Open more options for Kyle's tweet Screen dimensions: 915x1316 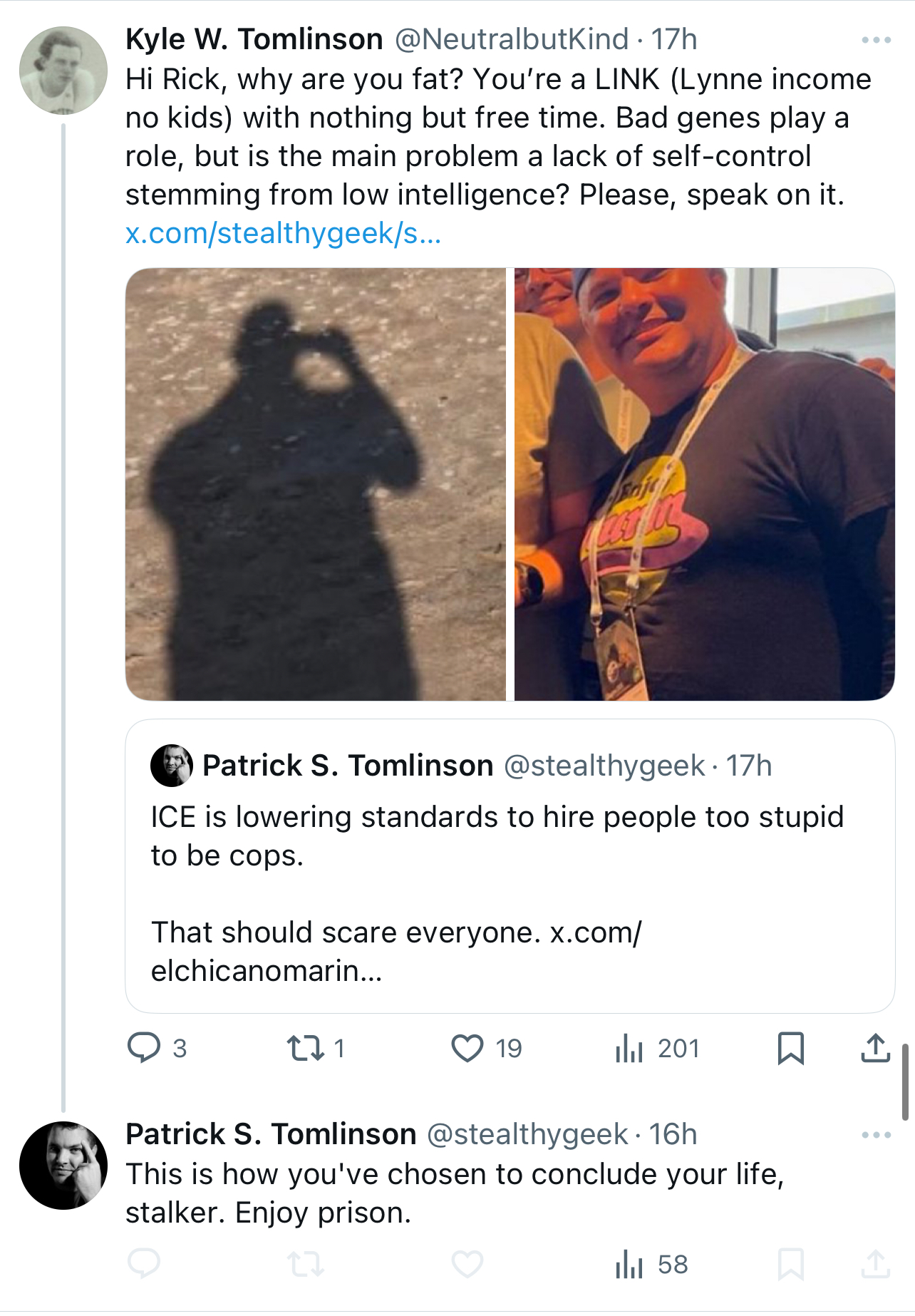(877, 40)
